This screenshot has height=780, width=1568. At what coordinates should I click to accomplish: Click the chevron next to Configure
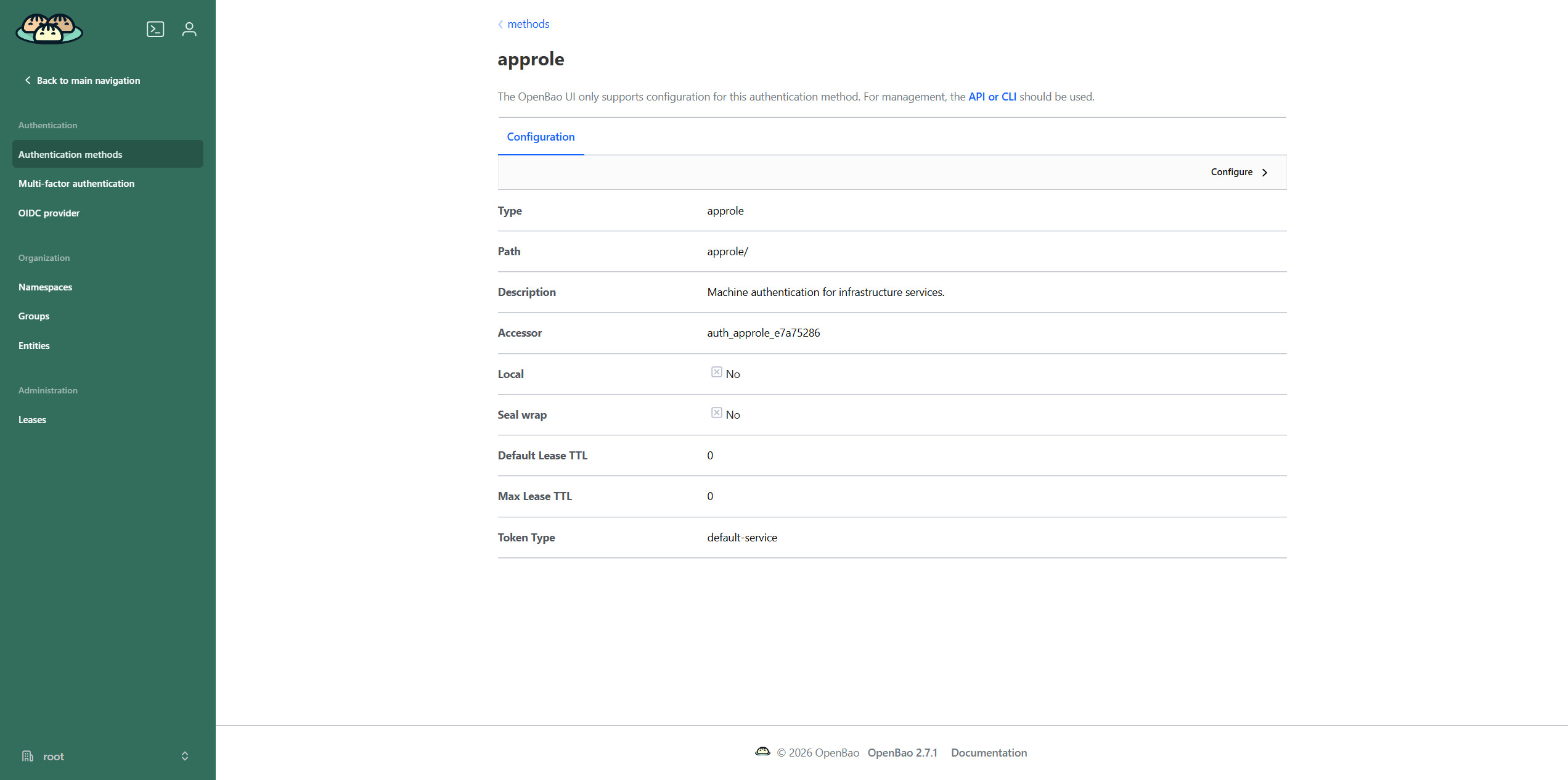1265,173
